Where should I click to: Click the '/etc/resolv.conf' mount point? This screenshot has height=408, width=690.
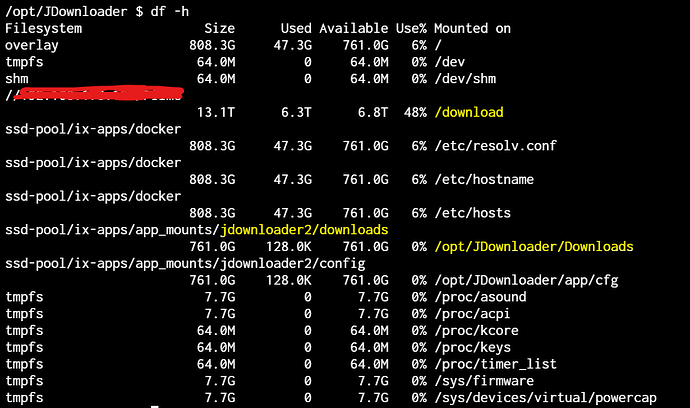pos(495,146)
